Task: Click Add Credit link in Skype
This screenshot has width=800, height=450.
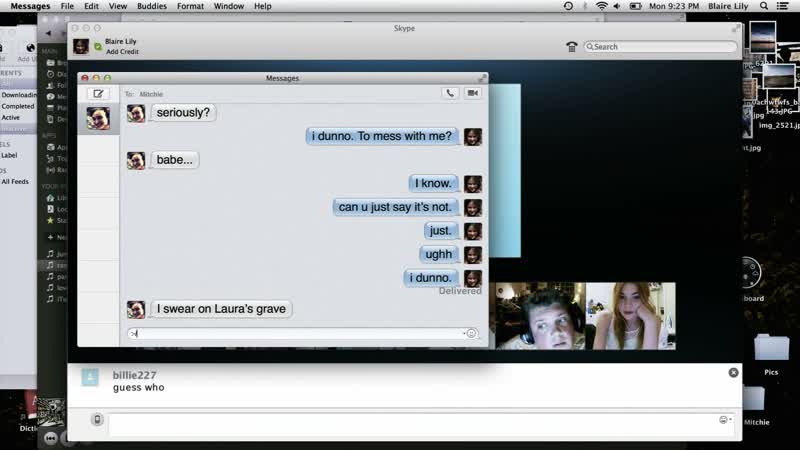Action: [122, 52]
